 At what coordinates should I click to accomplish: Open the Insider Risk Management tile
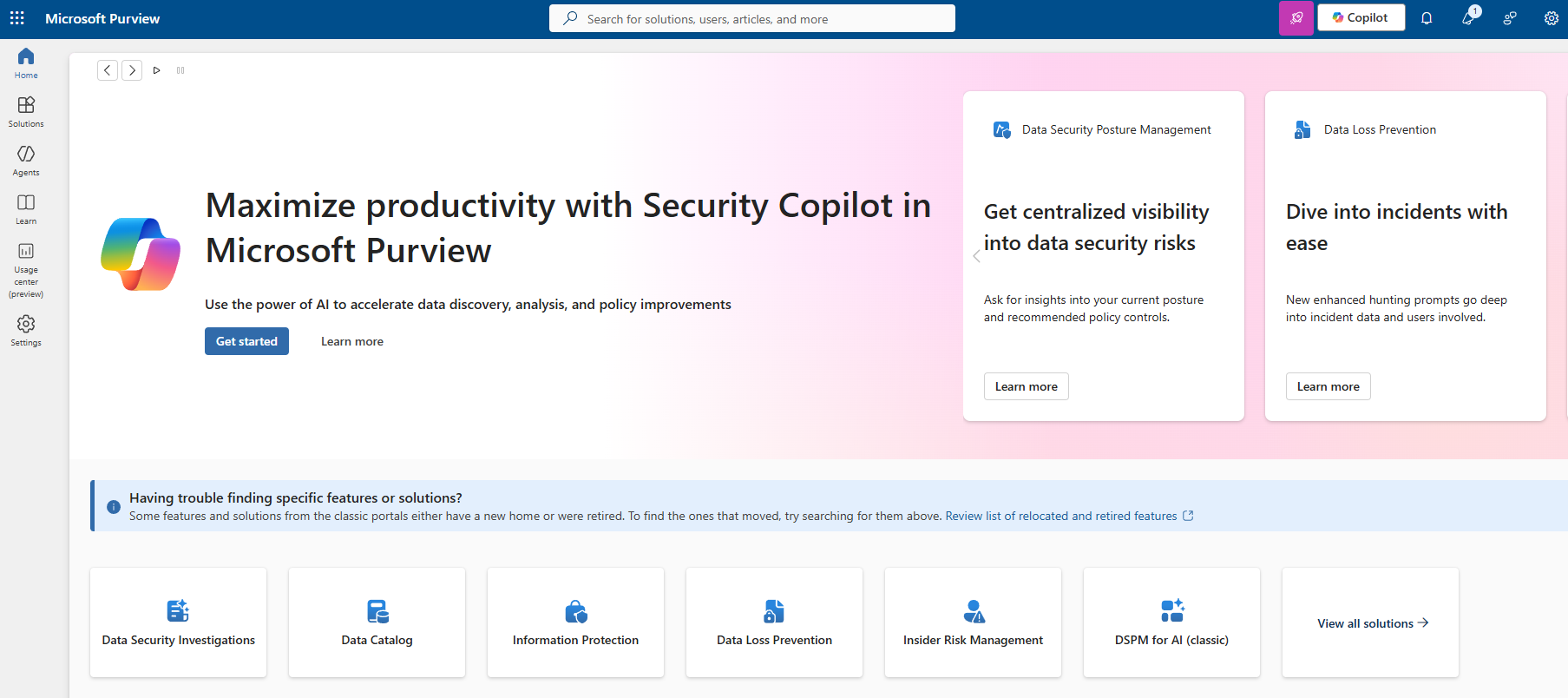tap(973, 622)
